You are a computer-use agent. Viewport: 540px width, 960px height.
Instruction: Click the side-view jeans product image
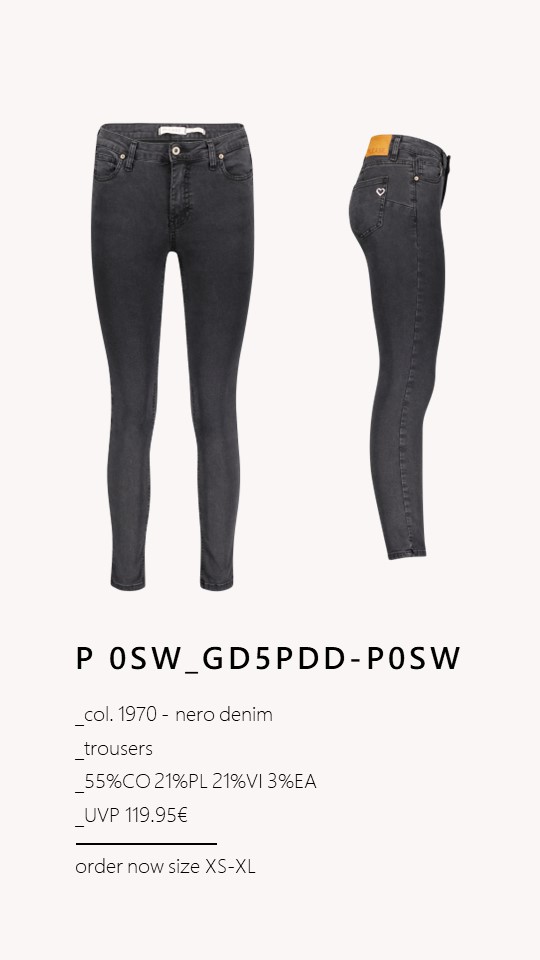[399, 347]
